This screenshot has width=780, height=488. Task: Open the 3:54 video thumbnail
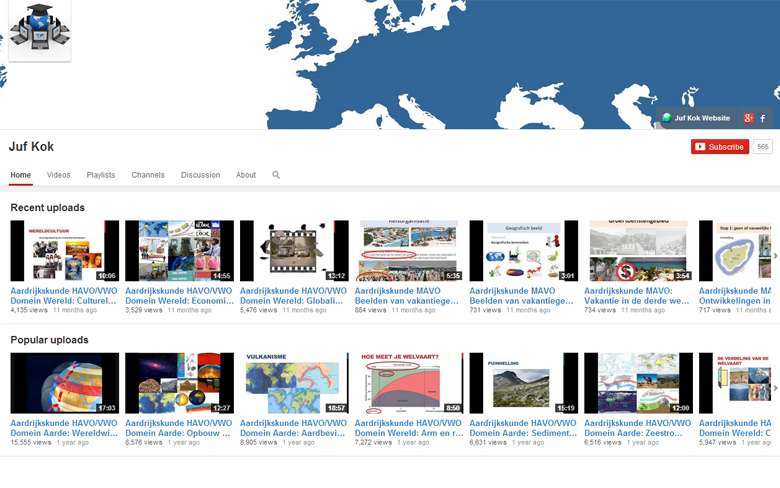[639, 251]
